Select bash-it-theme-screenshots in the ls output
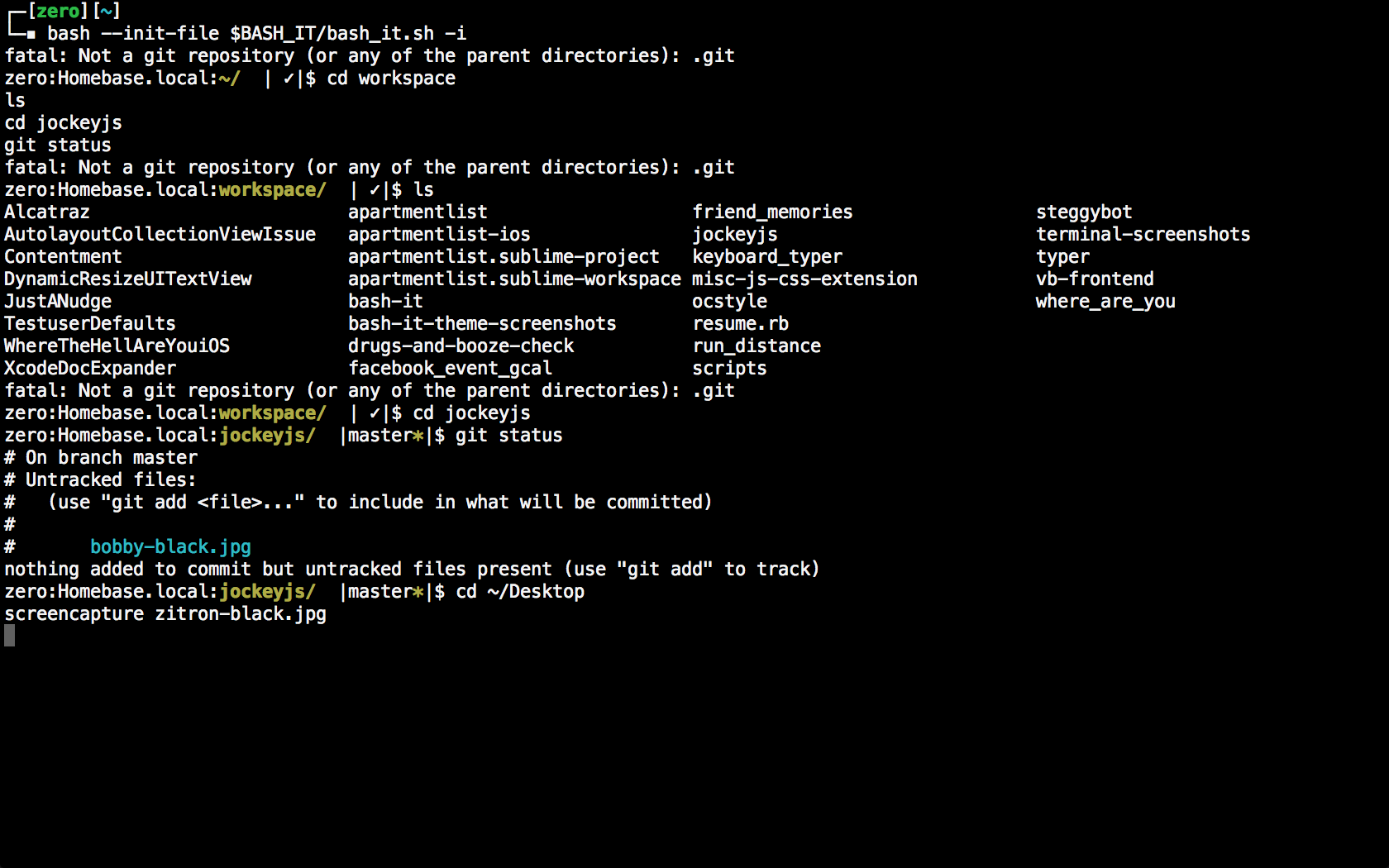The width and height of the screenshot is (1389, 868). (x=482, y=324)
